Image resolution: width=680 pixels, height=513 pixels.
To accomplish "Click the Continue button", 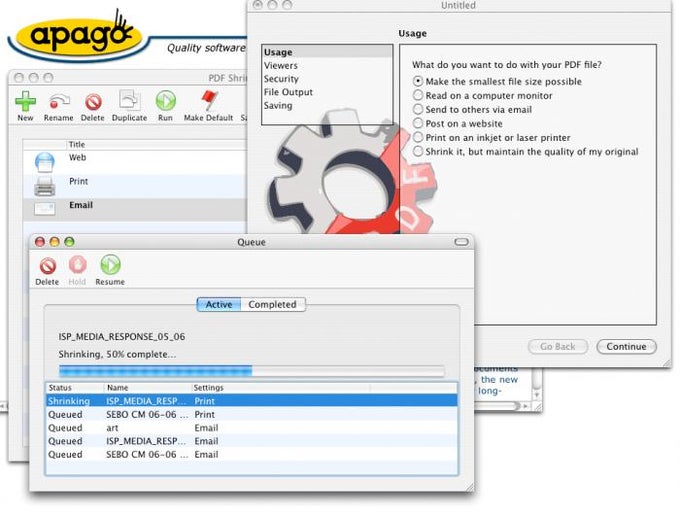I will (x=627, y=346).
